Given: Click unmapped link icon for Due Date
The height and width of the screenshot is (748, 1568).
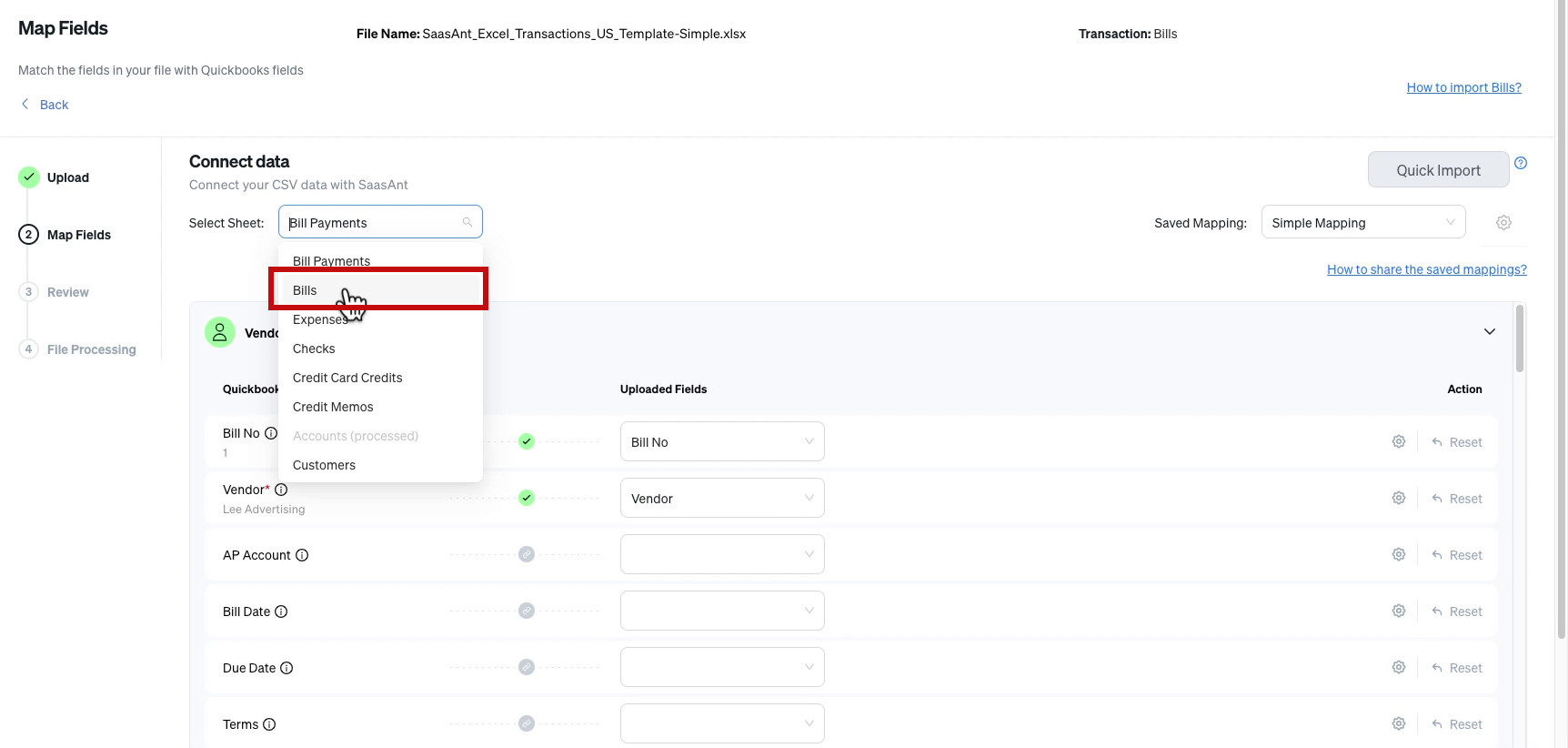Looking at the screenshot, I should (x=527, y=667).
